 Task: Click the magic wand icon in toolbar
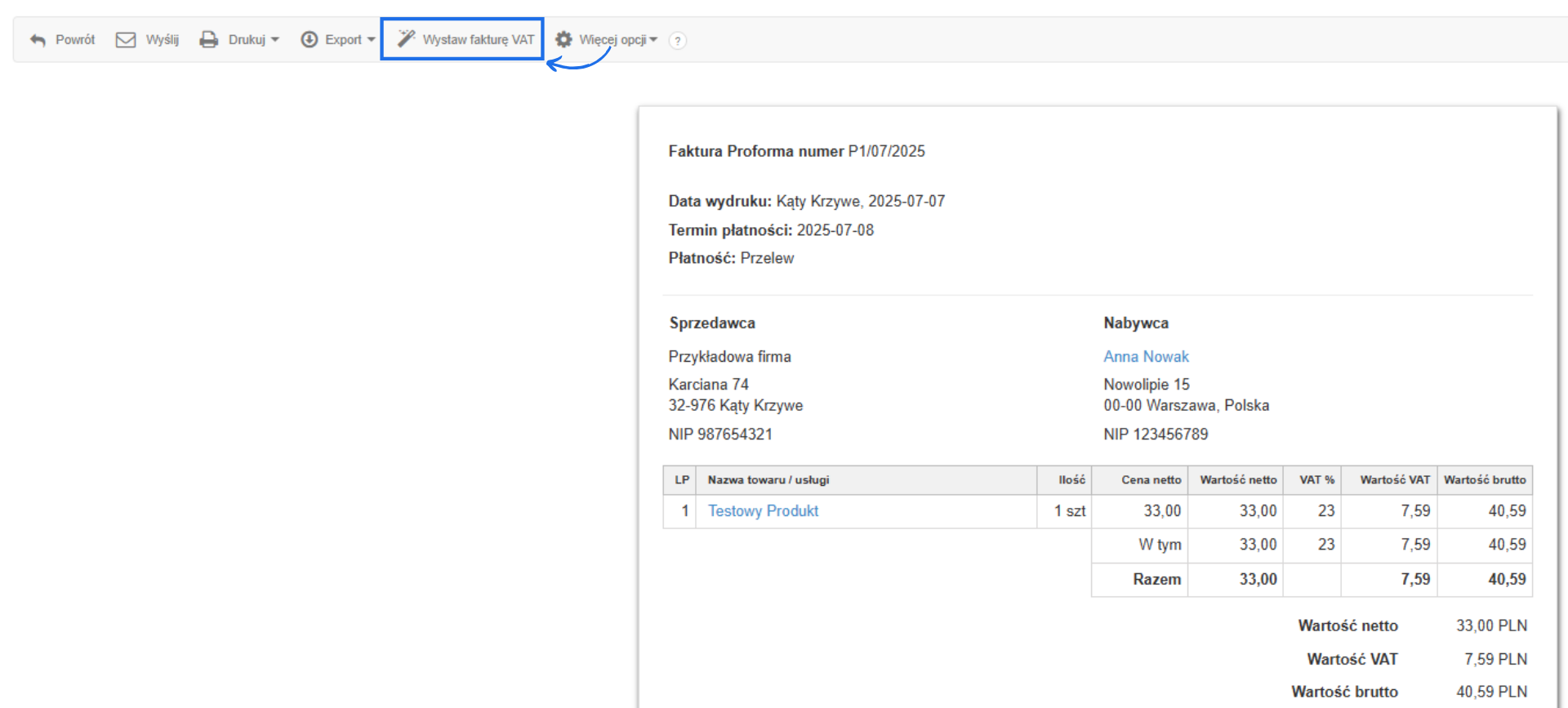point(406,38)
